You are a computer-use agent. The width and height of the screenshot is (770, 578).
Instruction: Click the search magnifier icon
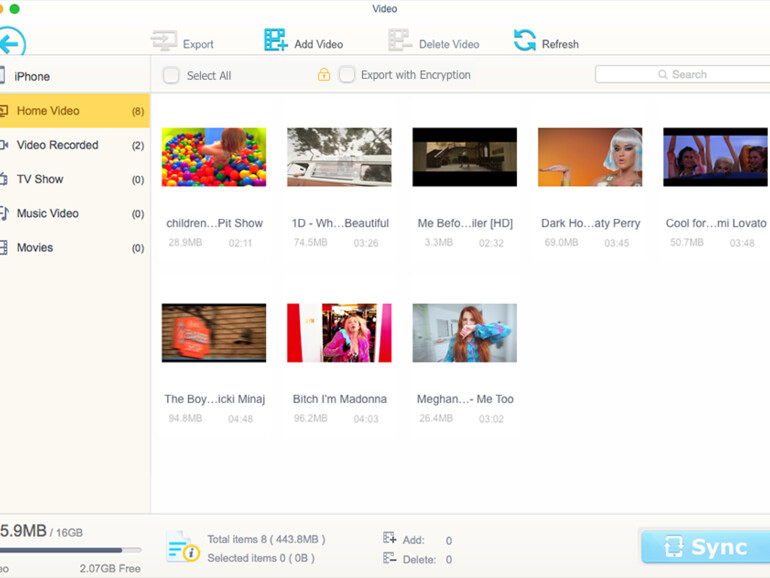coord(663,75)
